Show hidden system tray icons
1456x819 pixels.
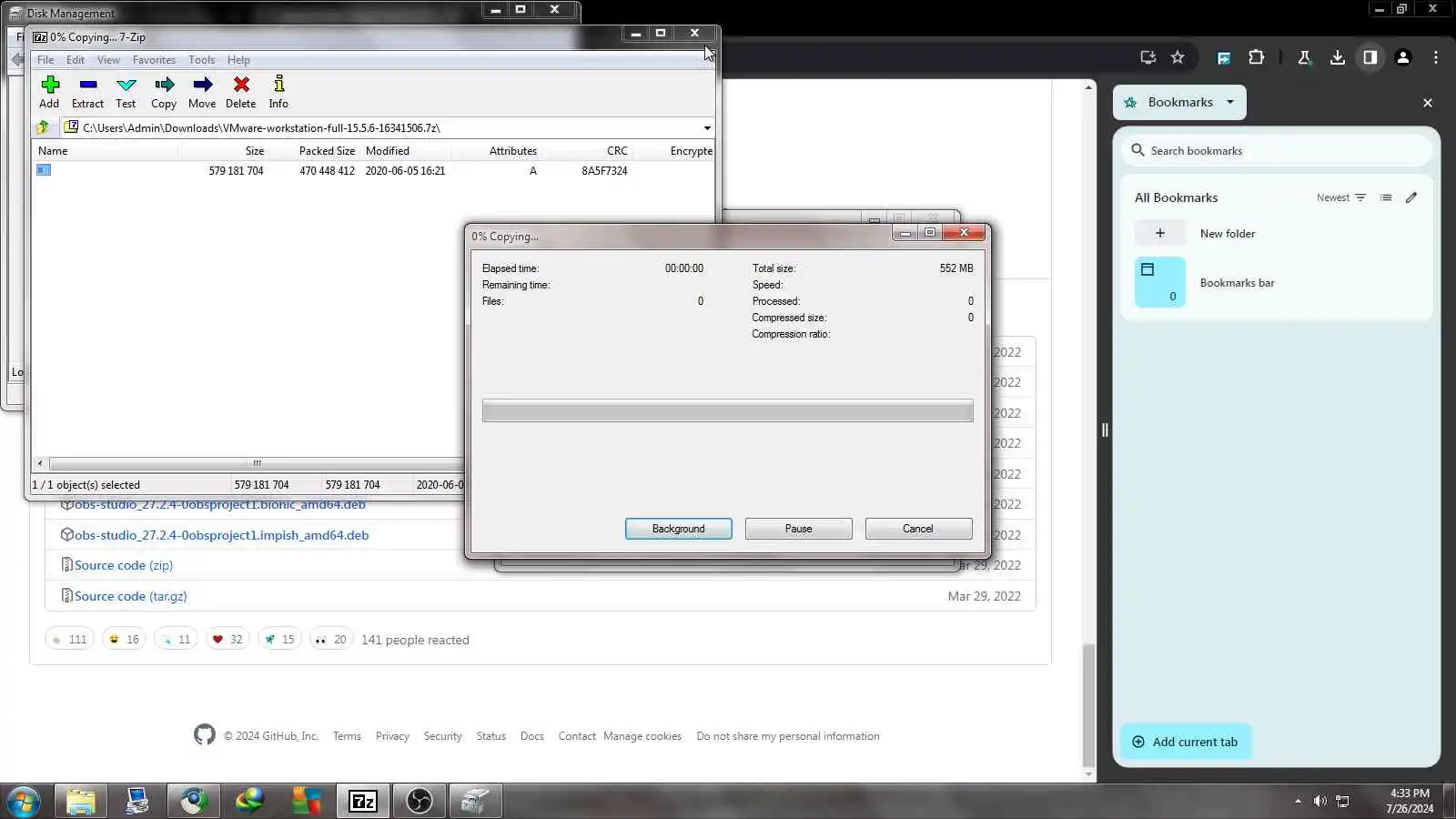(x=1298, y=802)
